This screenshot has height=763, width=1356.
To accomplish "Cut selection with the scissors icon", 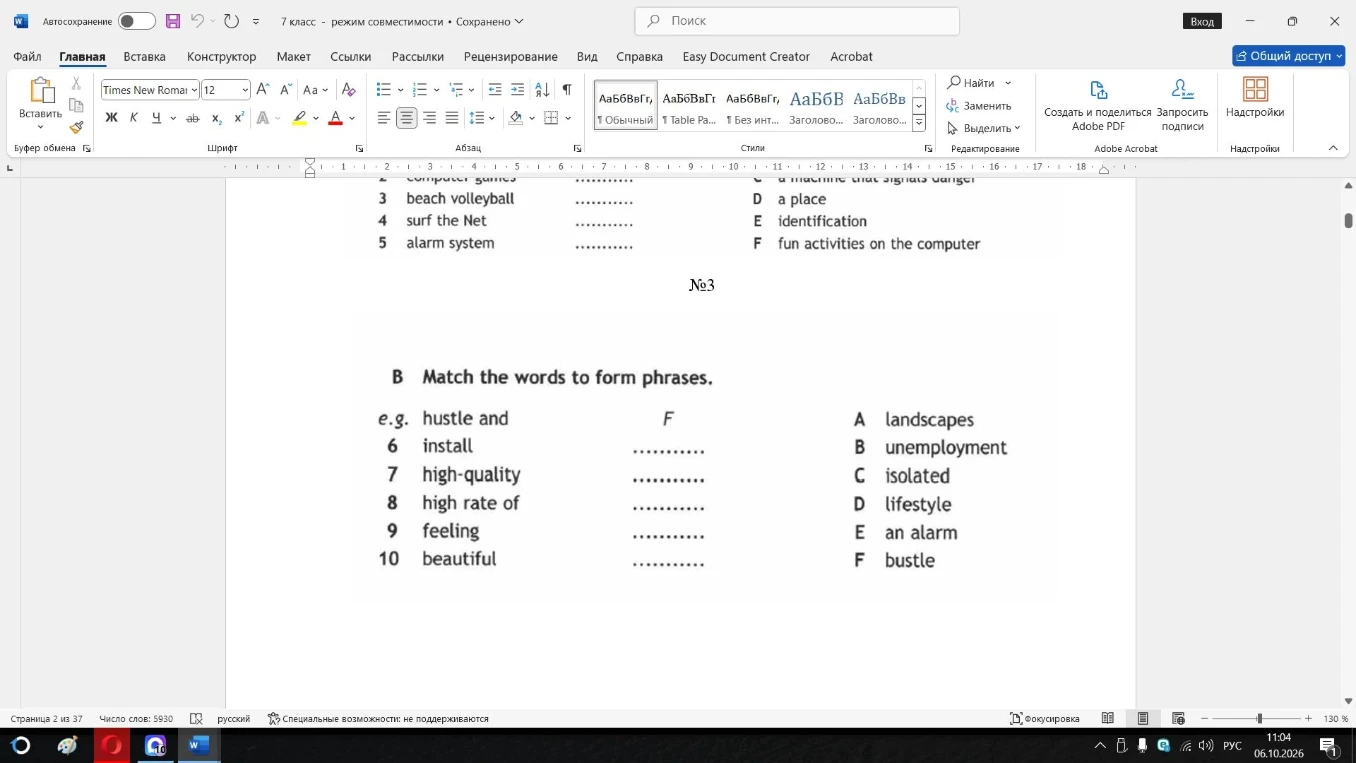I will click(x=76, y=83).
